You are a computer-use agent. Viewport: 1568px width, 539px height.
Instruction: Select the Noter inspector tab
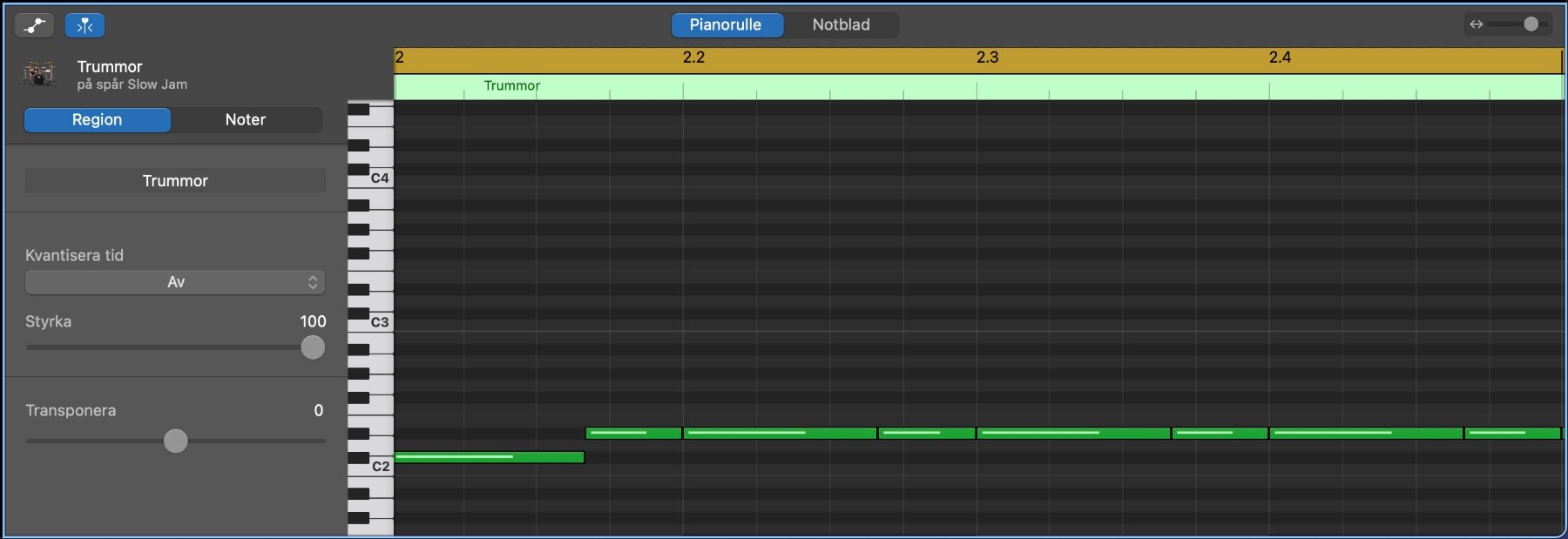[246, 120]
